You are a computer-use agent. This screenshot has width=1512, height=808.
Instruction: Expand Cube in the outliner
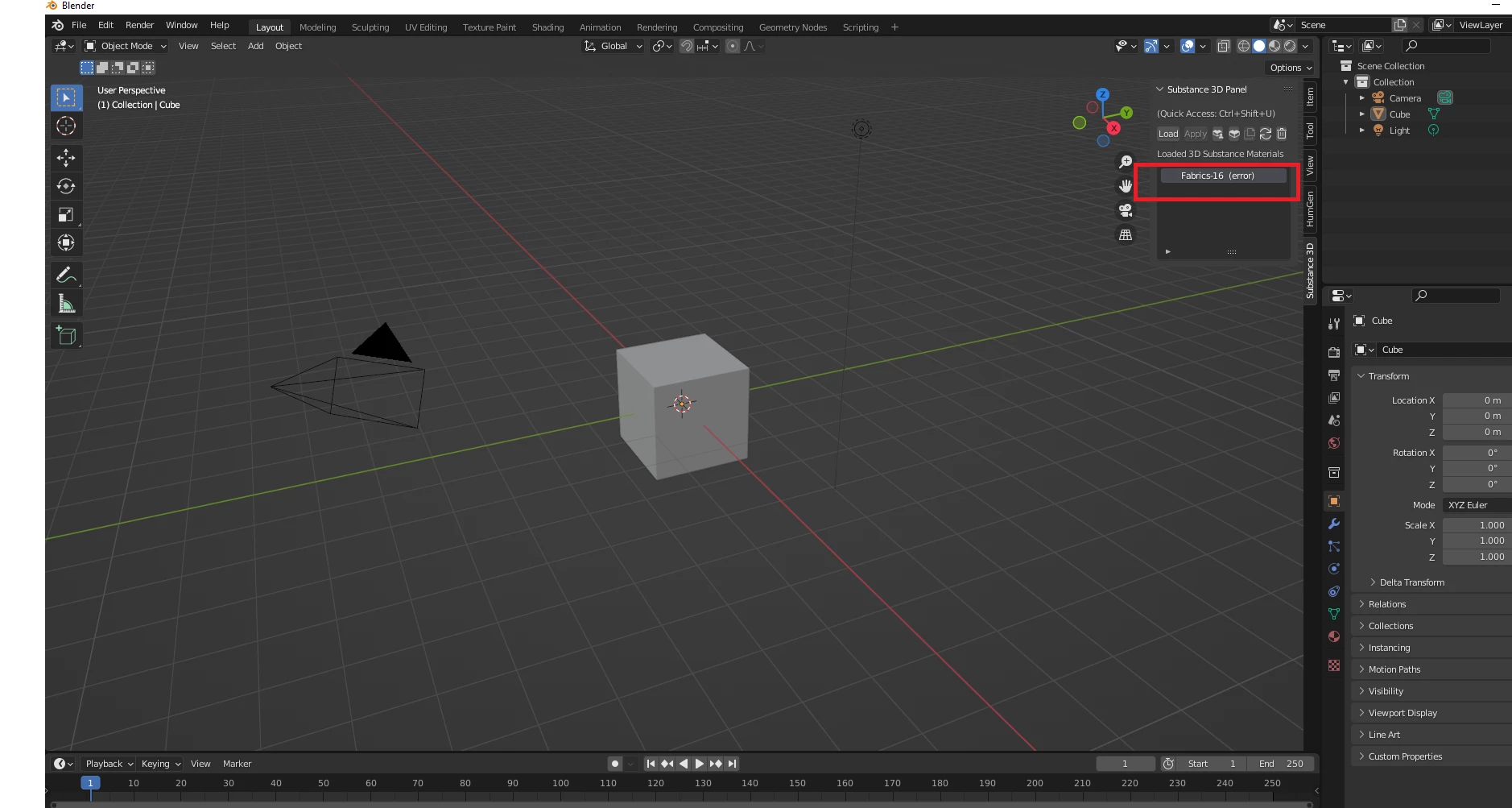pos(1362,114)
